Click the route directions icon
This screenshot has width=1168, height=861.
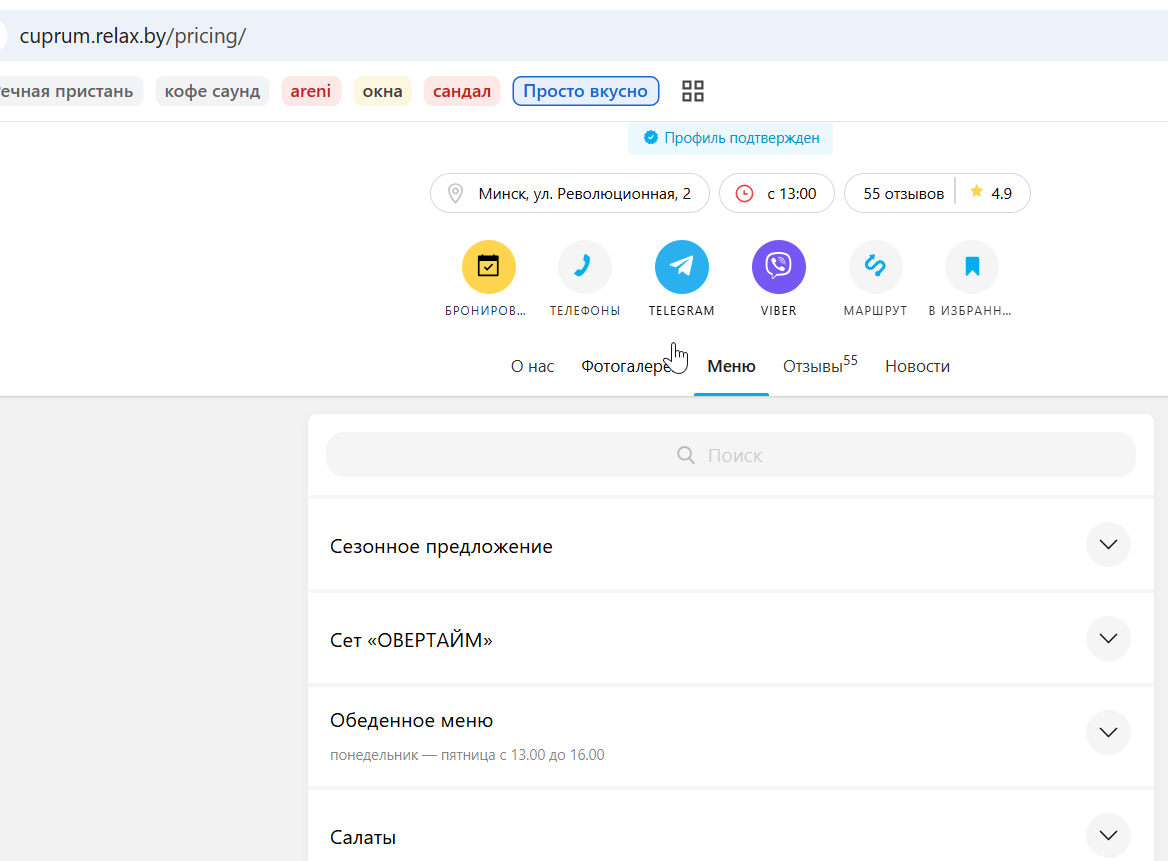[x=875, y=267]
